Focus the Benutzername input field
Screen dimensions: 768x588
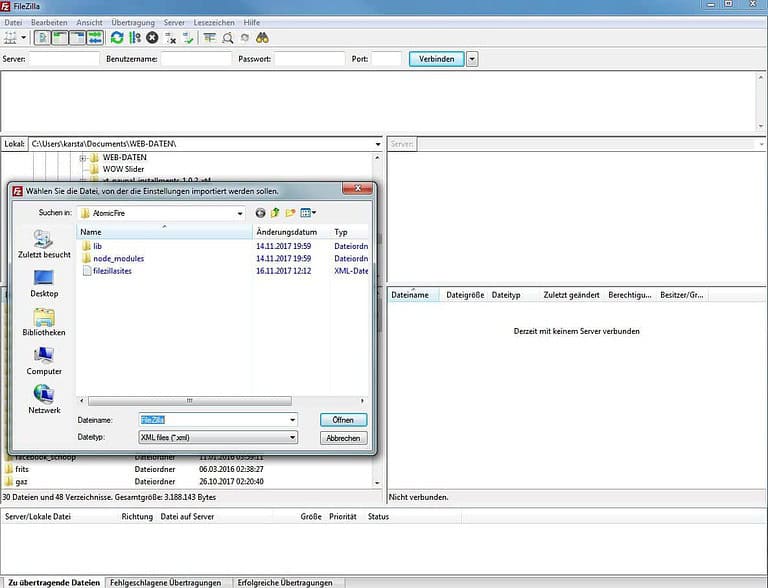click(x=196, y=59)
